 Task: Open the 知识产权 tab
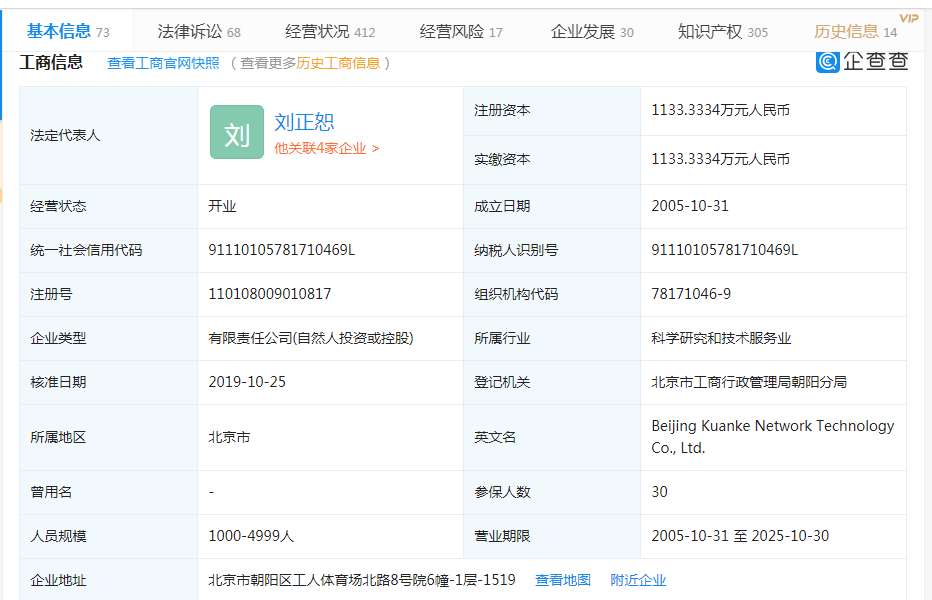(x=723, y=32)
